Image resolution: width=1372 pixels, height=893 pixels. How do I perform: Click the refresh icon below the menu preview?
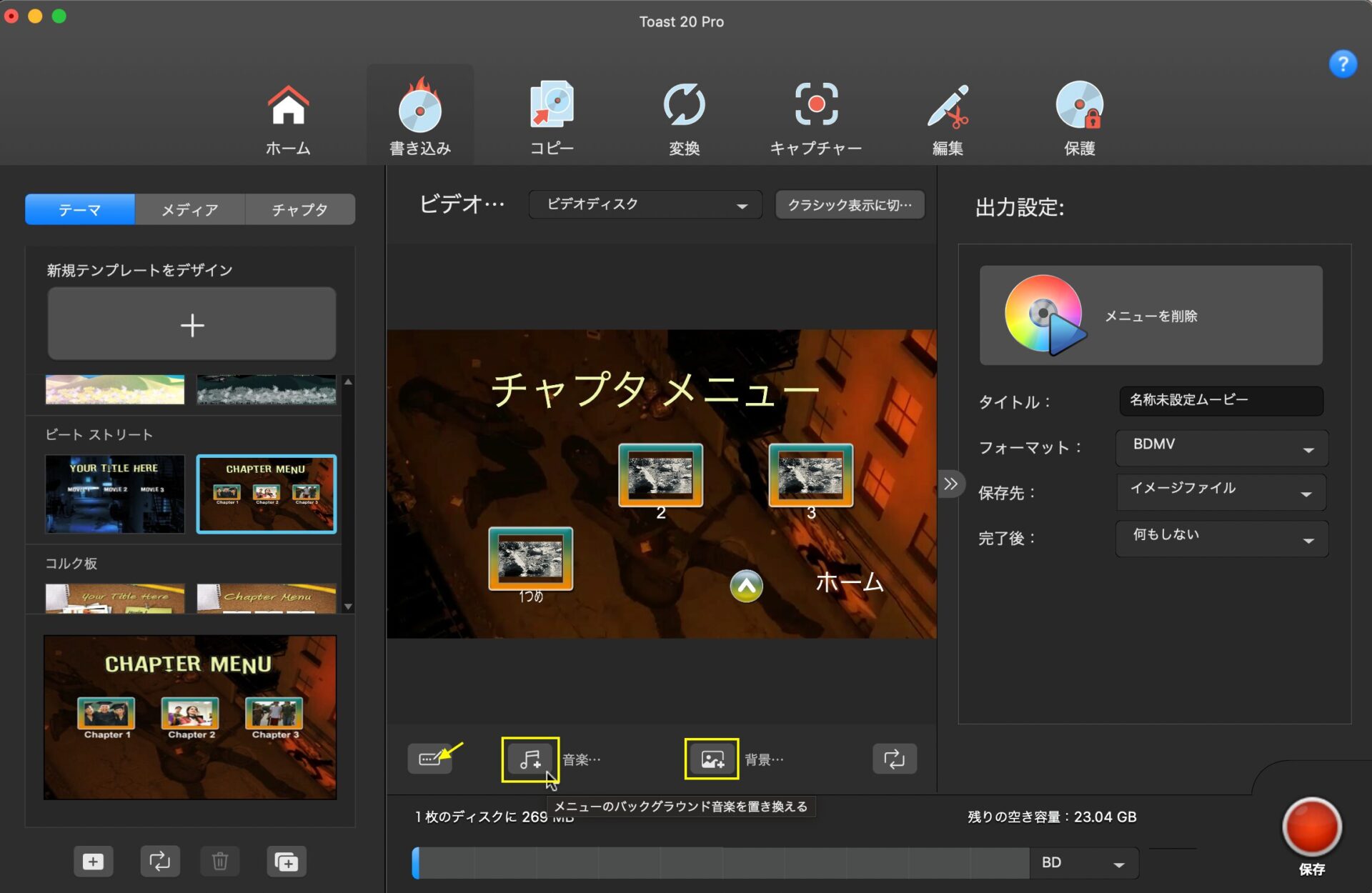894,759
